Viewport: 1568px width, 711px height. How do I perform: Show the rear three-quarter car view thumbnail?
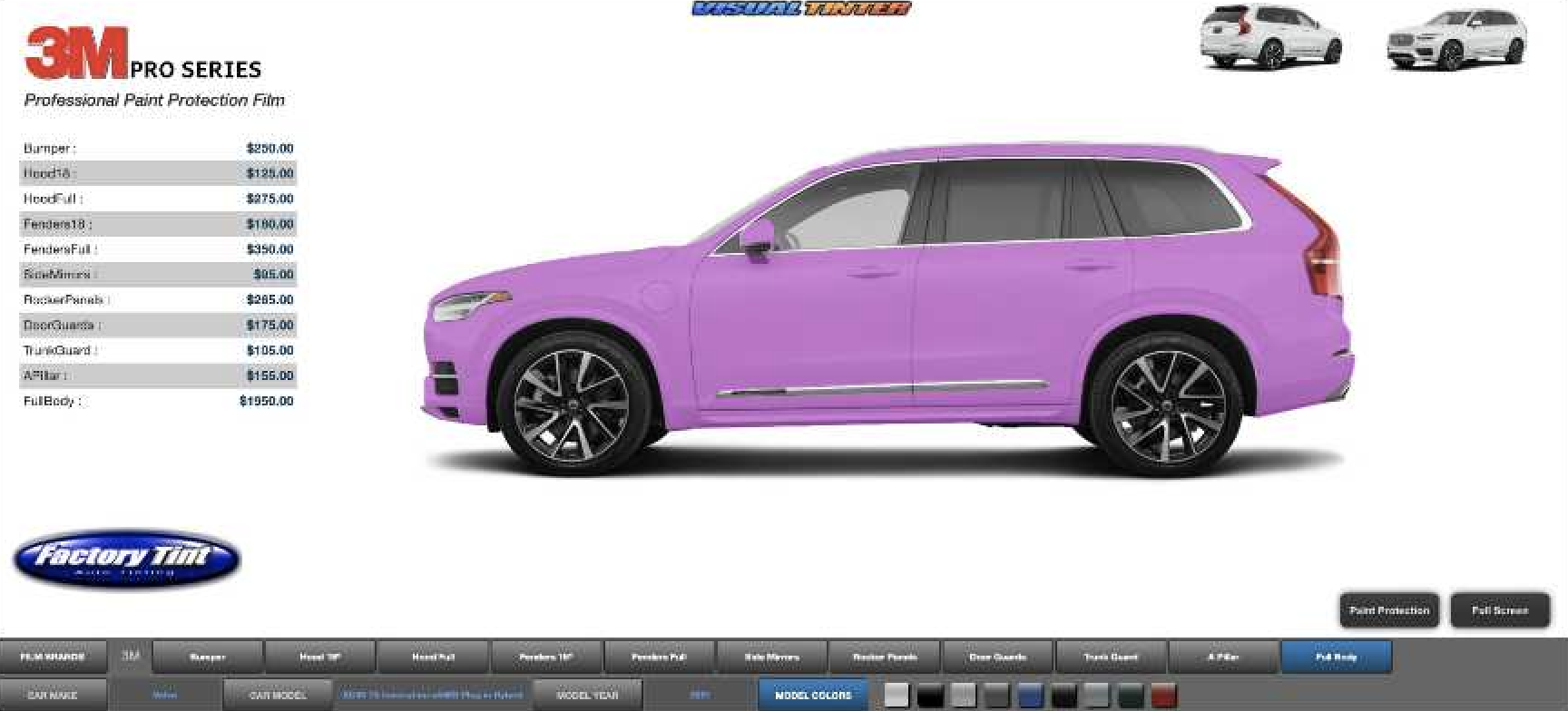[x=1270, y=37]
